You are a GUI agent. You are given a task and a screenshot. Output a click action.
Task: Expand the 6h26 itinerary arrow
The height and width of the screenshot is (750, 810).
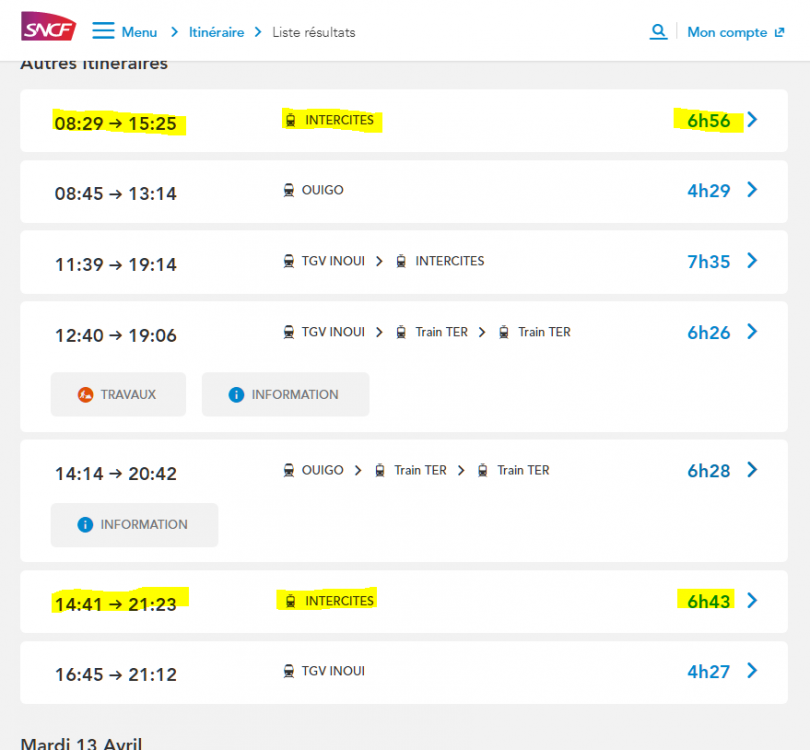click(753, 332)
